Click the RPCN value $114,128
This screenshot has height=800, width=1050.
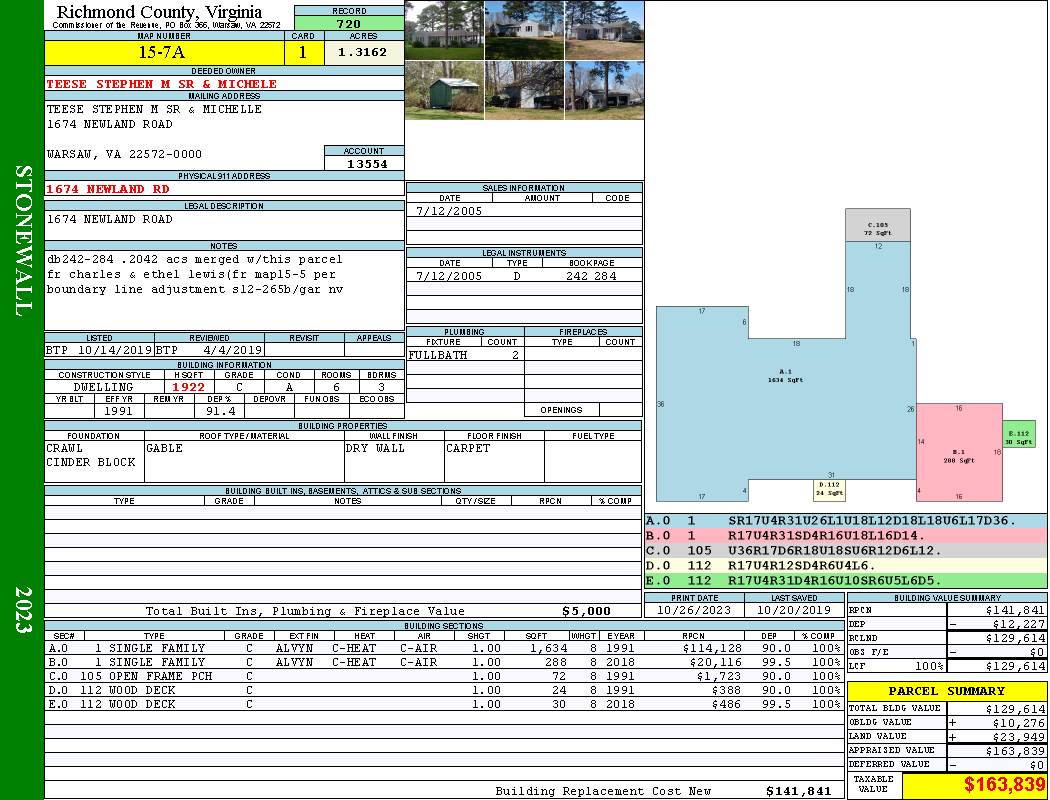[x=713, y=648]
